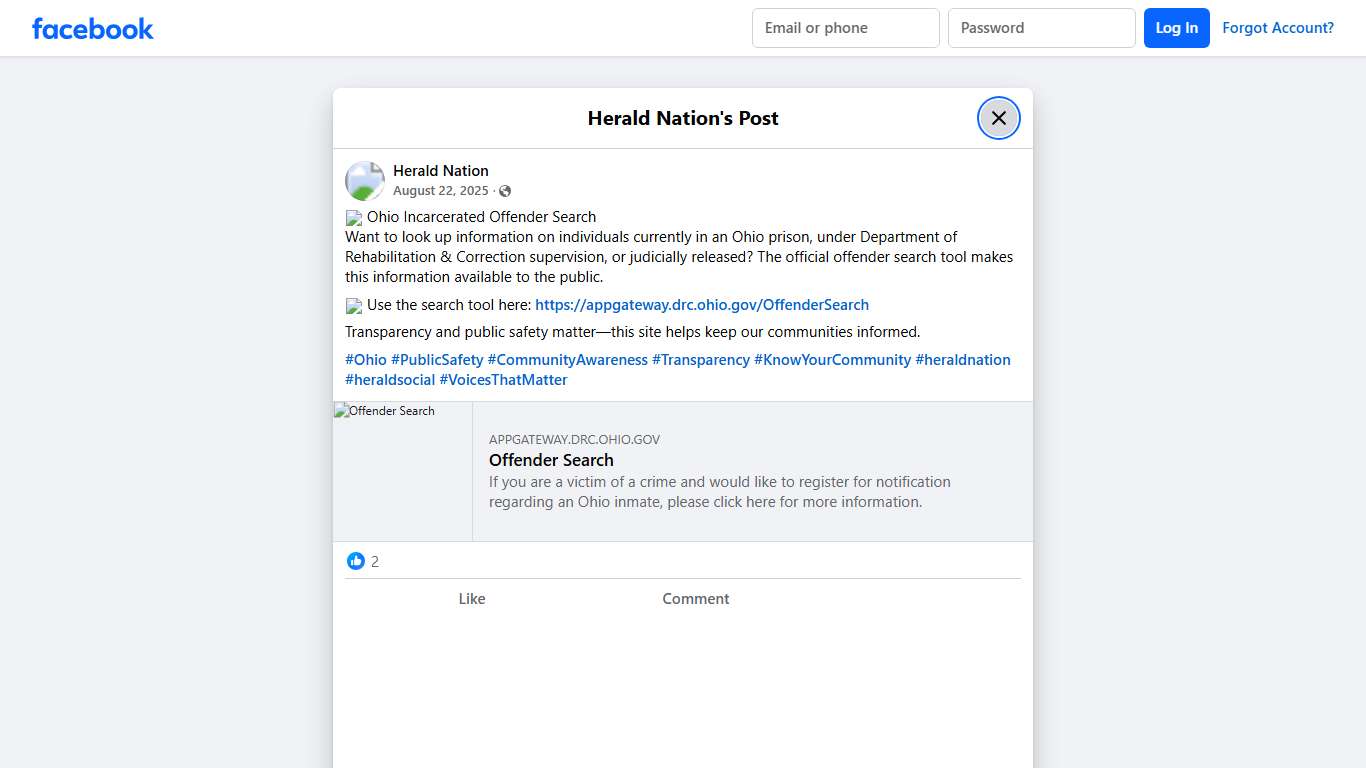This screenshot has height=768, width=1366.
Task: Click the Facebook logo
Action: point(92,28)
